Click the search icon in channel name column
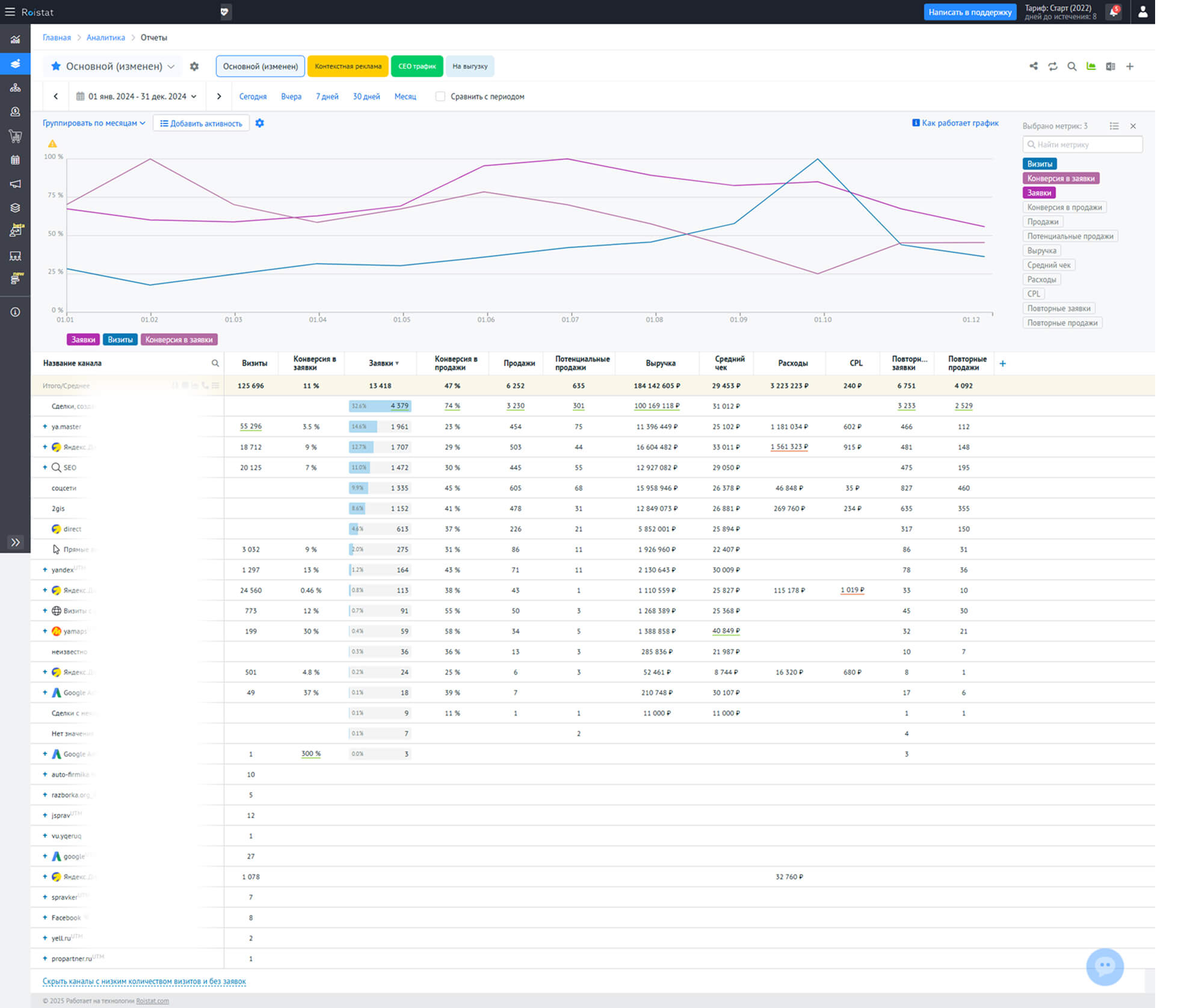 215,363
